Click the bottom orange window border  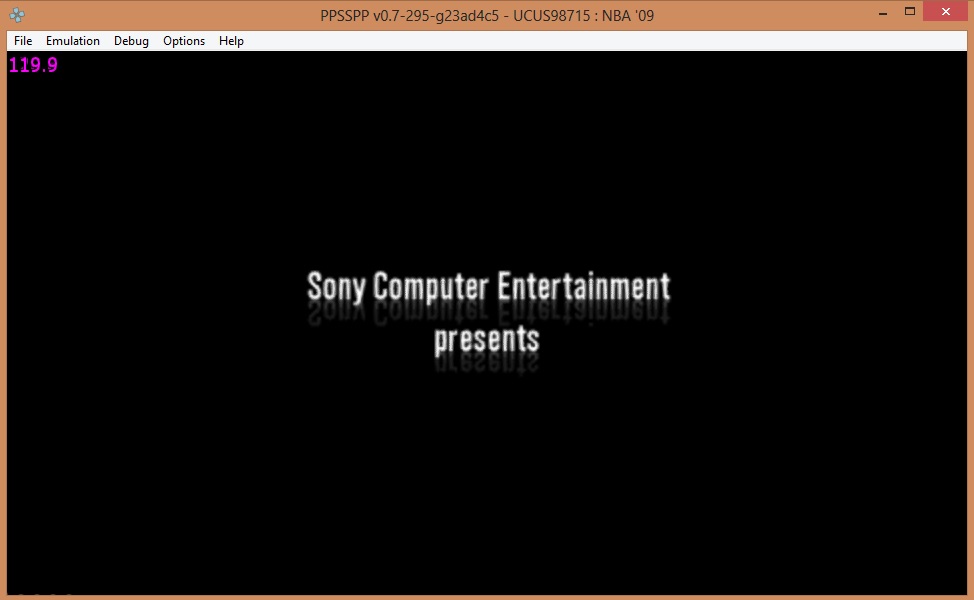click(487, 597)
